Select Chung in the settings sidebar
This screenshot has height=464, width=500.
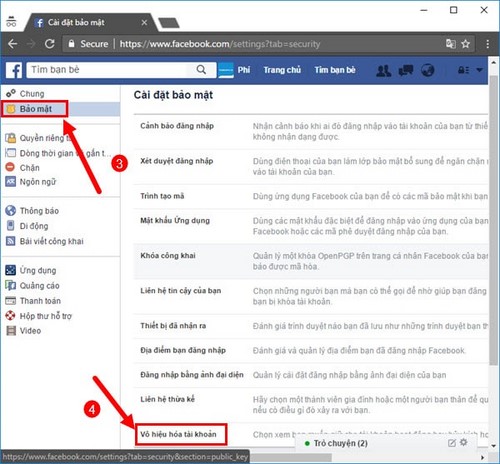pyautogui.click(x=32, y=94)
